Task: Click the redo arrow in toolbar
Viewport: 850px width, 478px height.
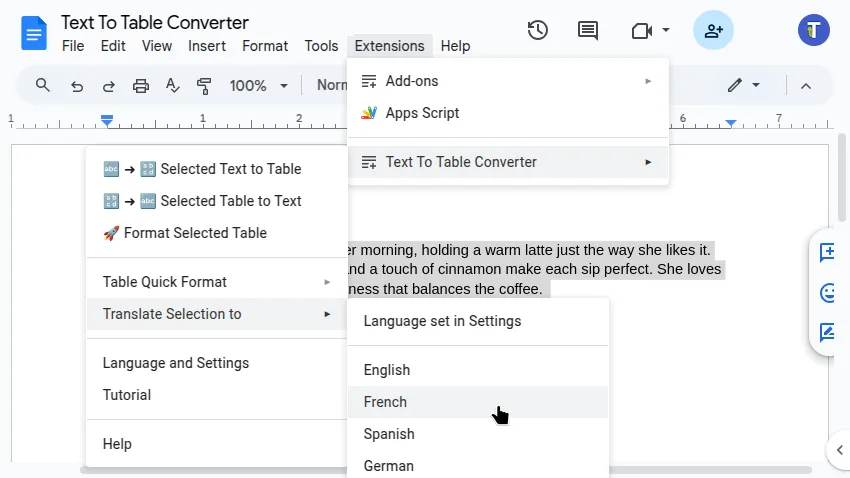Action: click(x=108, y=86)
